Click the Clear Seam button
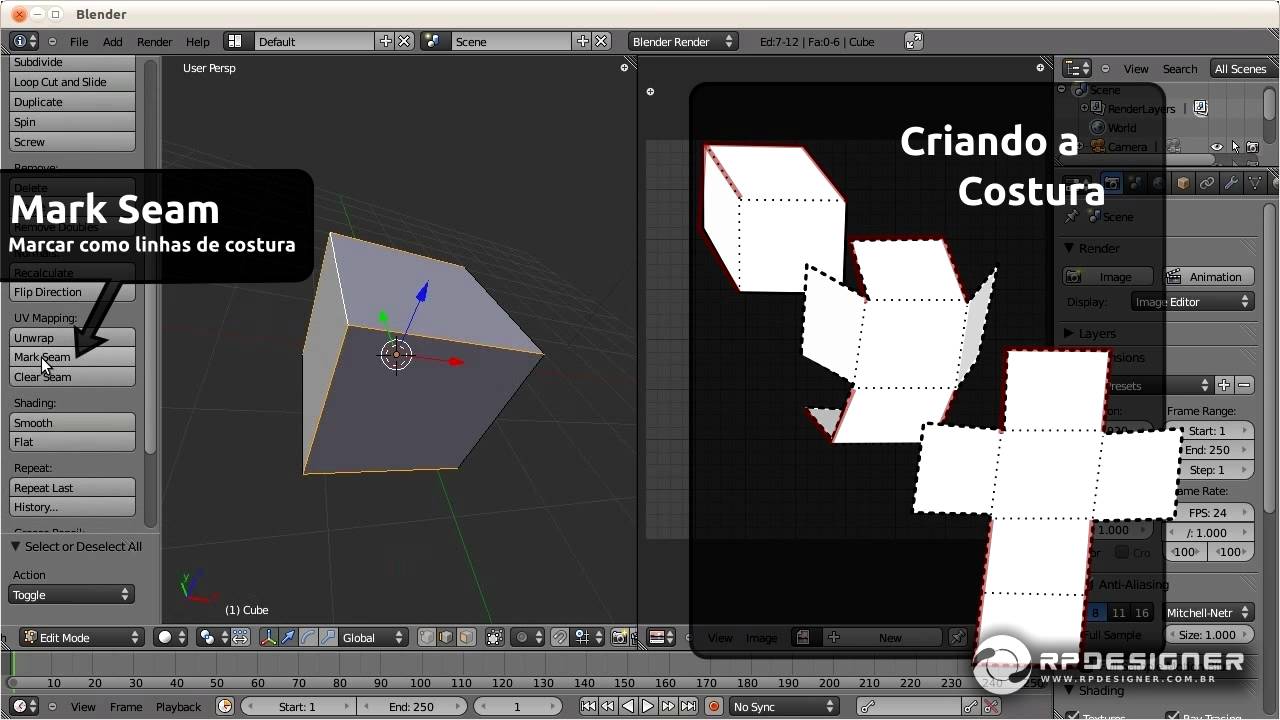Viewport: 1280px width, 720px height. click(72, 376)
